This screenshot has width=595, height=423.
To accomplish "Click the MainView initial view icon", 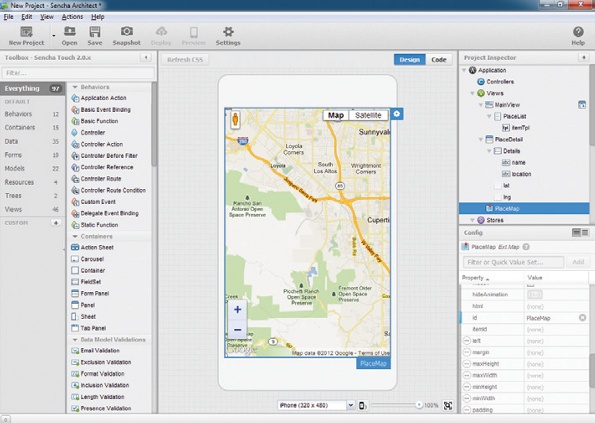I will (582, 105).
